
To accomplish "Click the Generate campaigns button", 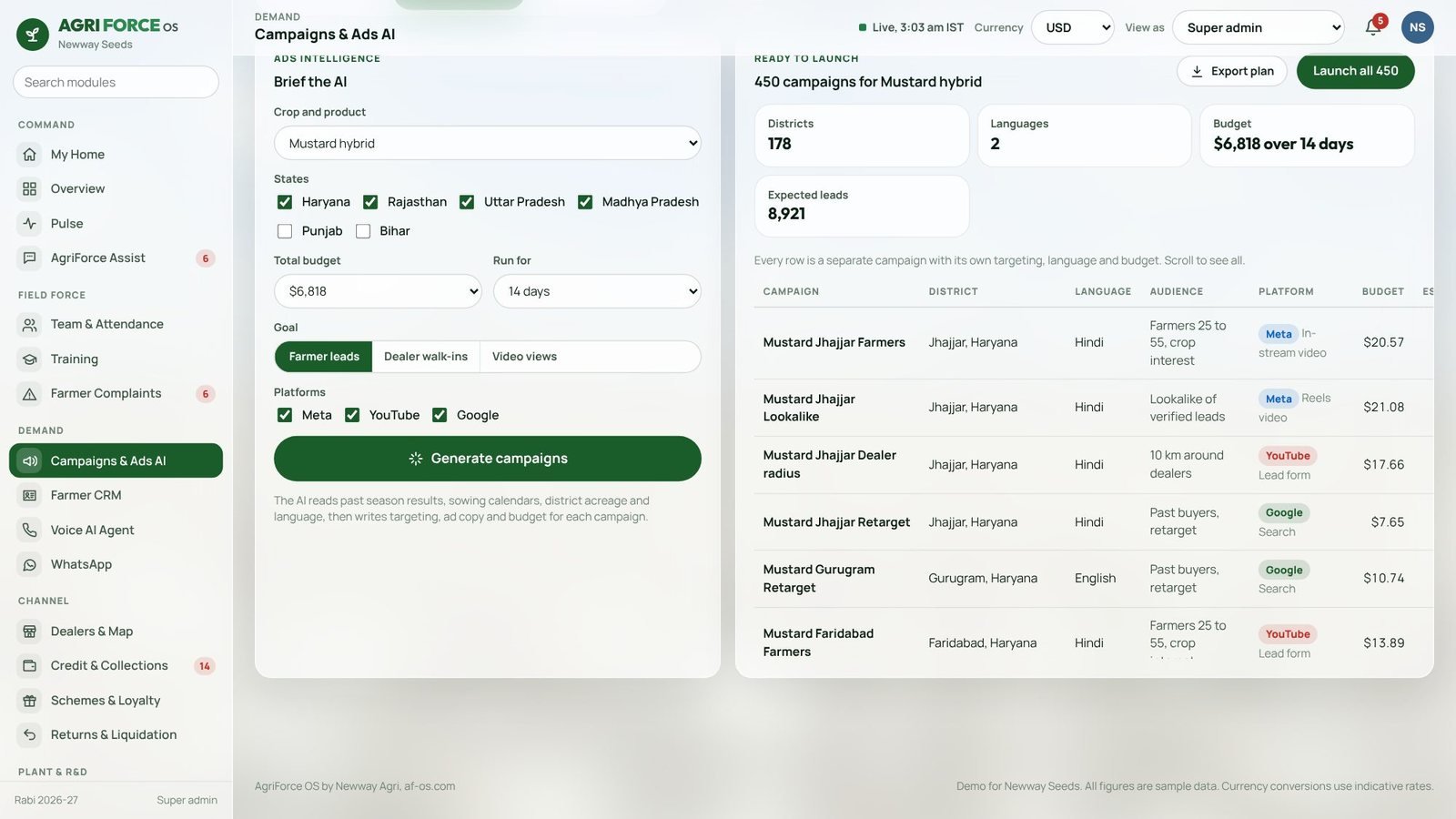I will pyautogui.click(x=488, y=459).
